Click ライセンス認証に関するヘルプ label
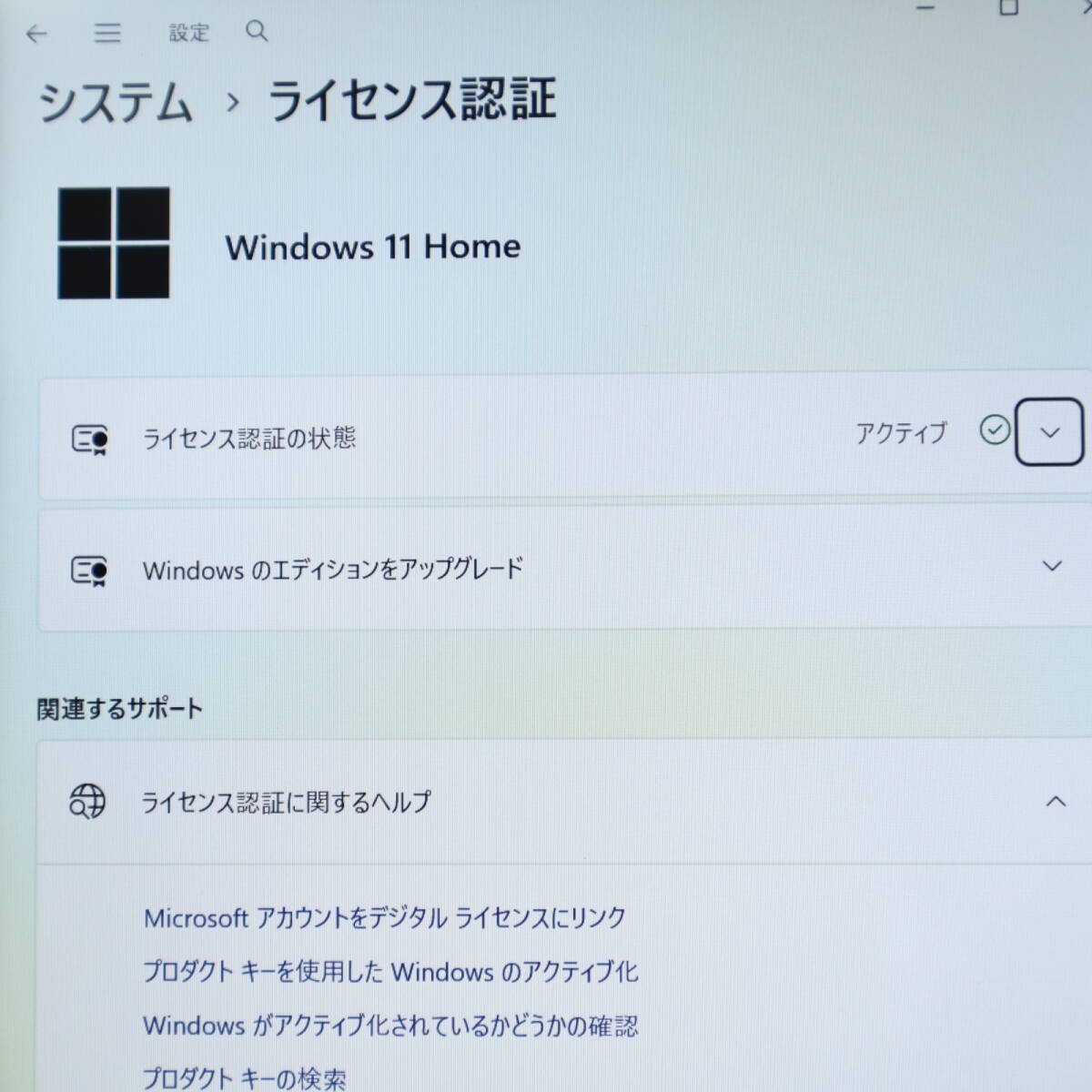 pyautogui.click(x=286, y=802)
